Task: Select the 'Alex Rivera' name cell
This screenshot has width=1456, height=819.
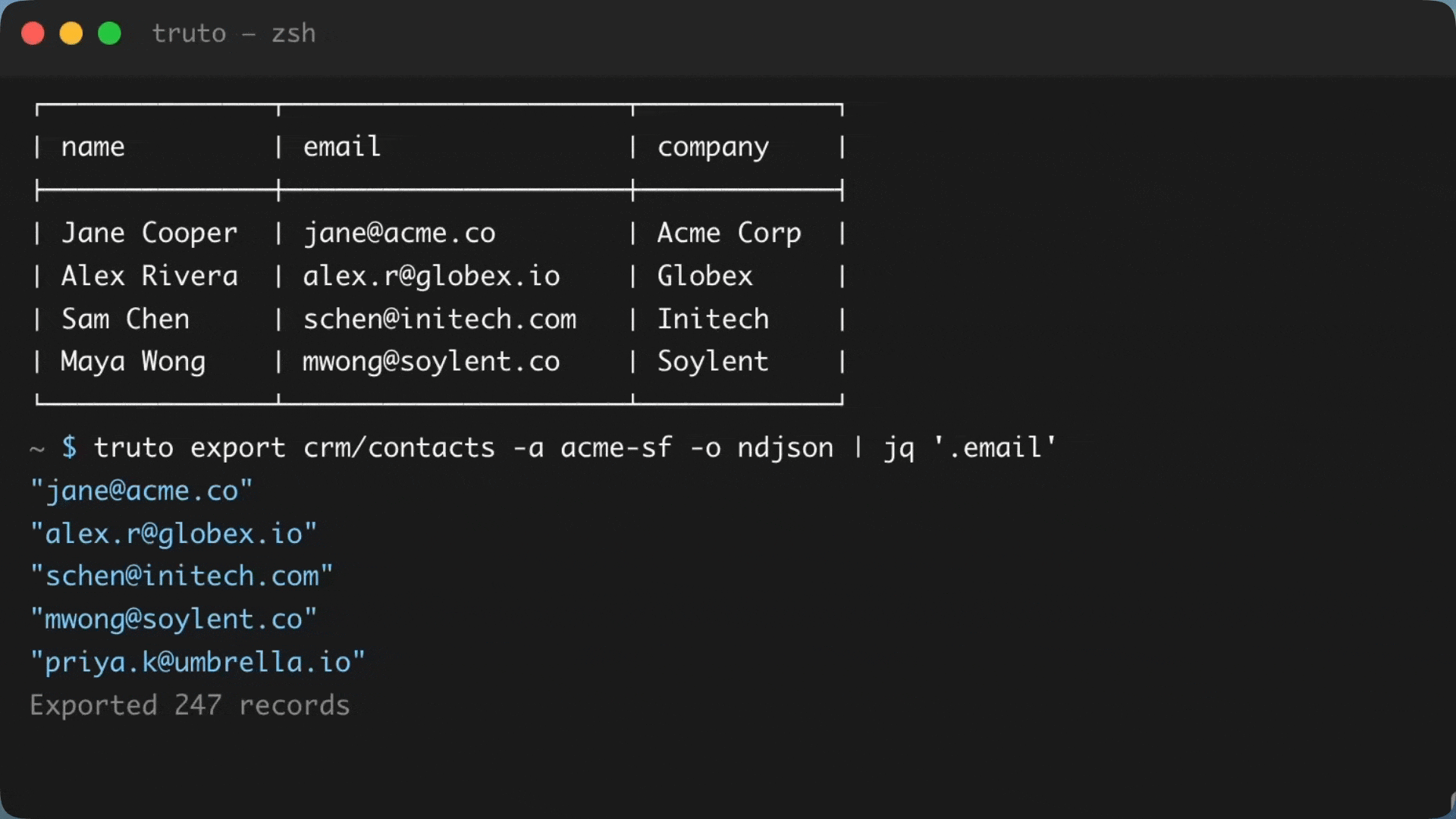Action: [x=149, y=275]
